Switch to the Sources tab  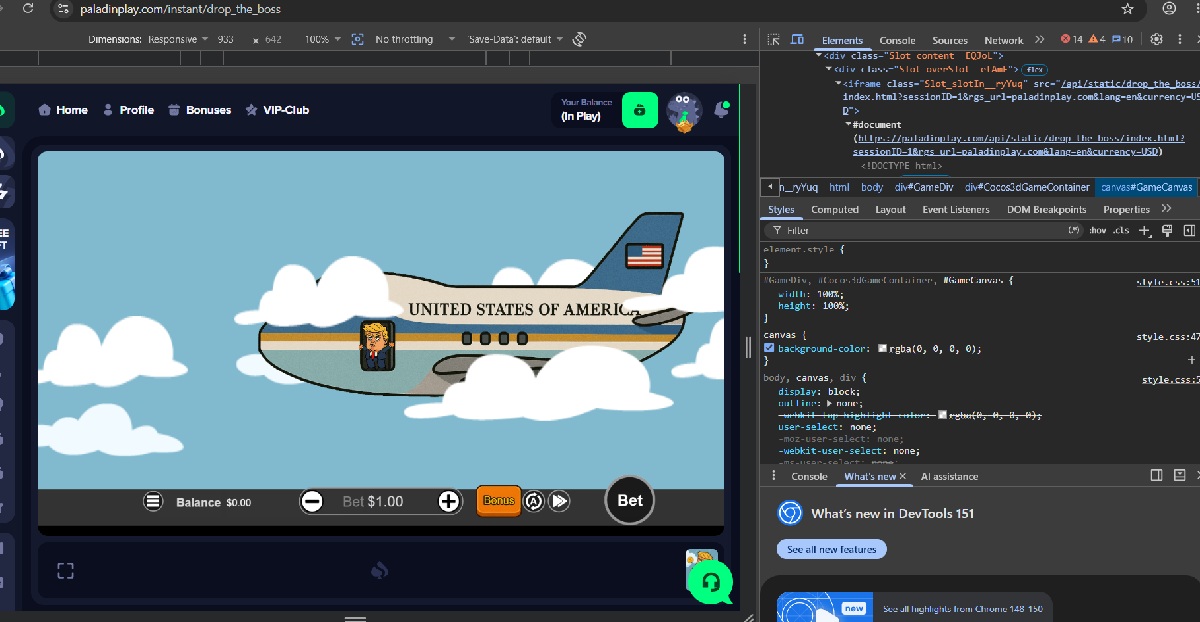[x=950, y=40]
